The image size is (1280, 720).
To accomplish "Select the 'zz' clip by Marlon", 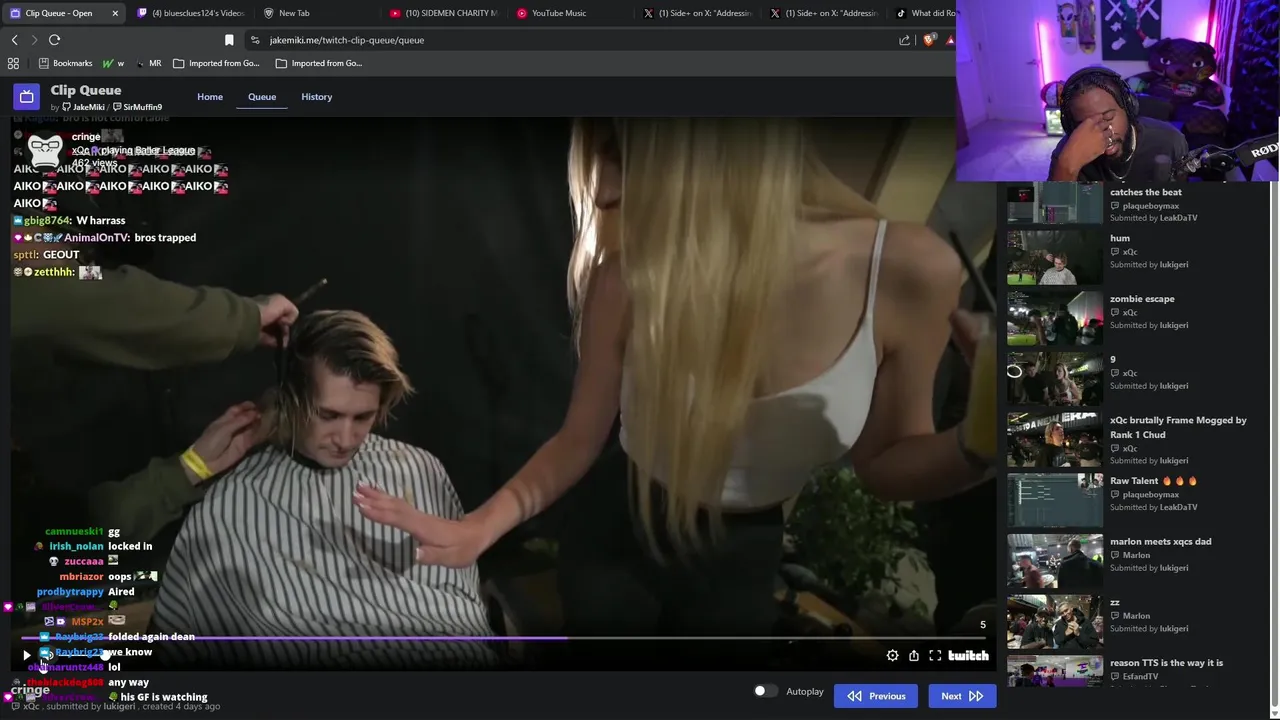I will pyautogui.click(x=1114, y=603).
